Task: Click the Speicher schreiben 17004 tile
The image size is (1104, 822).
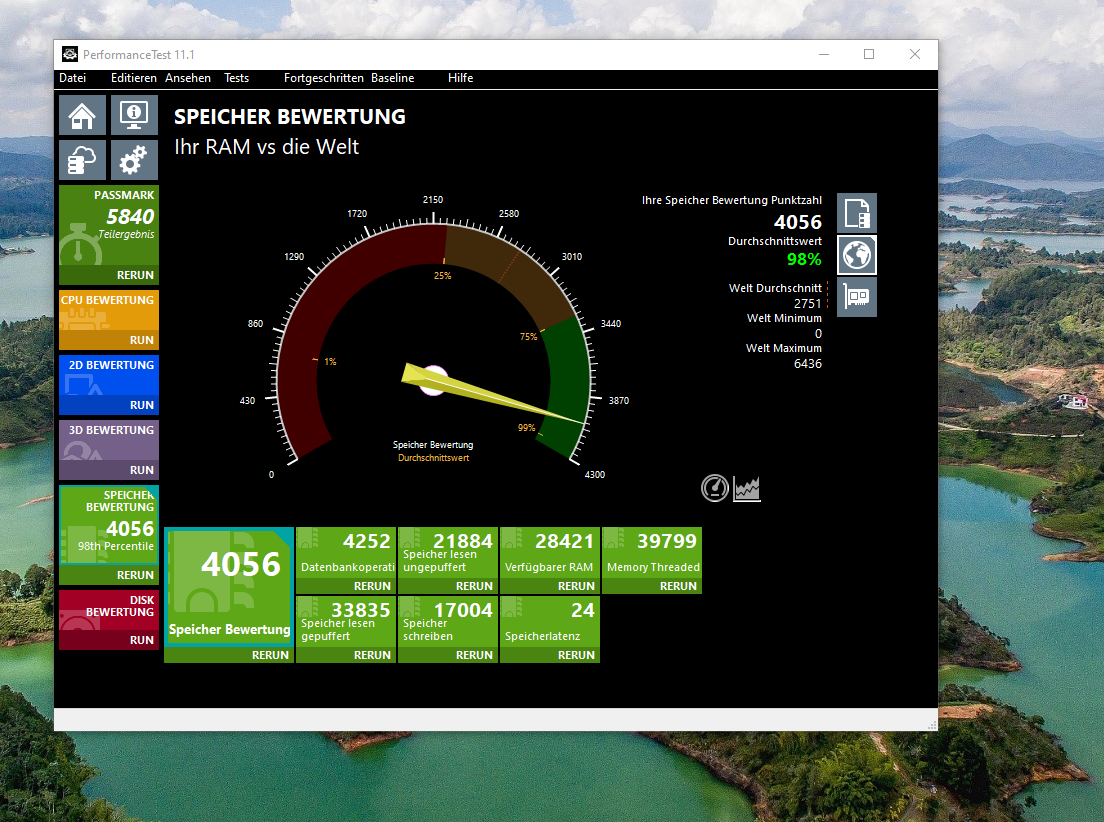Action: coord(448,621)
